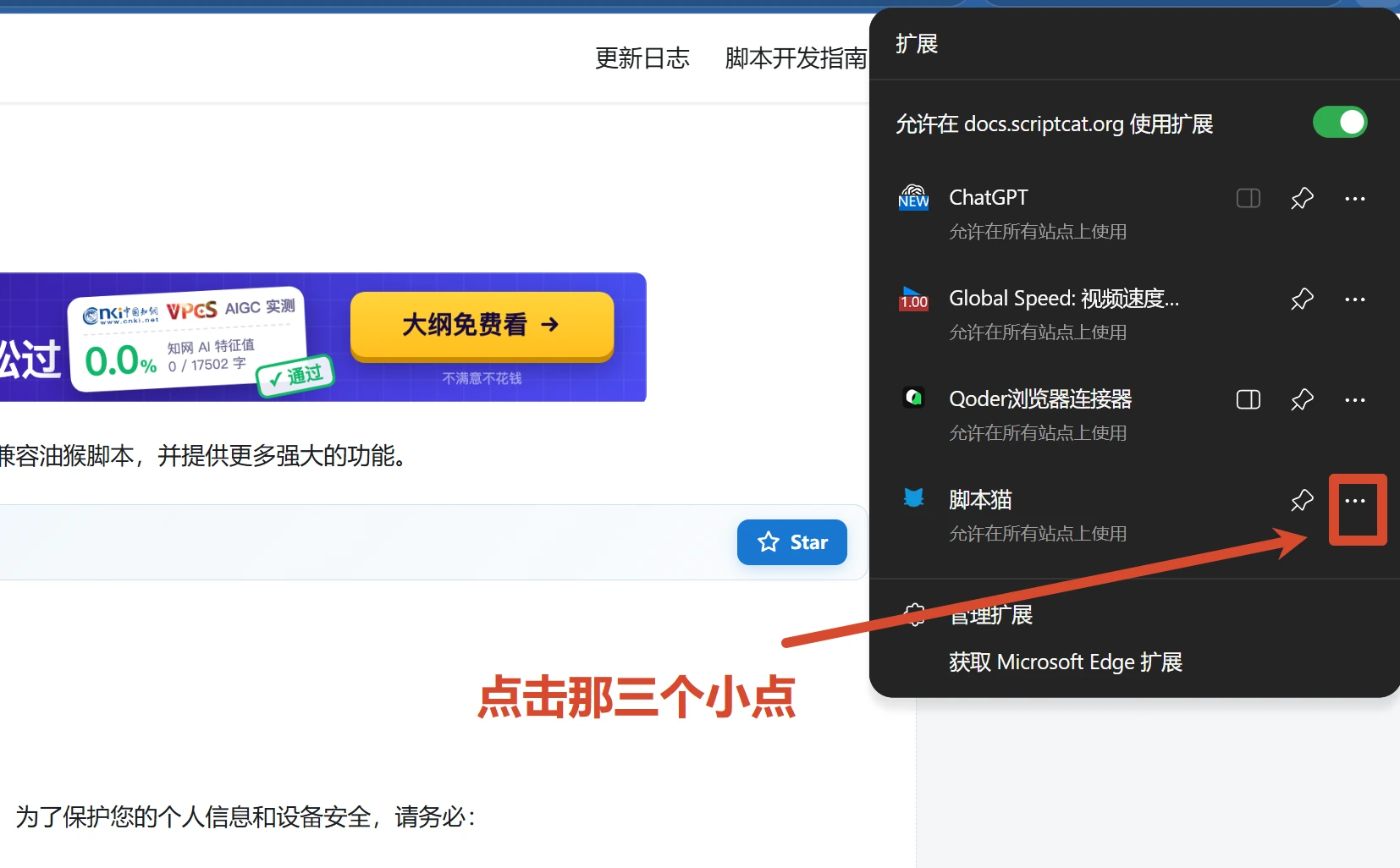Open the 更新日志 nav item
This screenshot has width=1400, height=868.
tap(642, 58)
